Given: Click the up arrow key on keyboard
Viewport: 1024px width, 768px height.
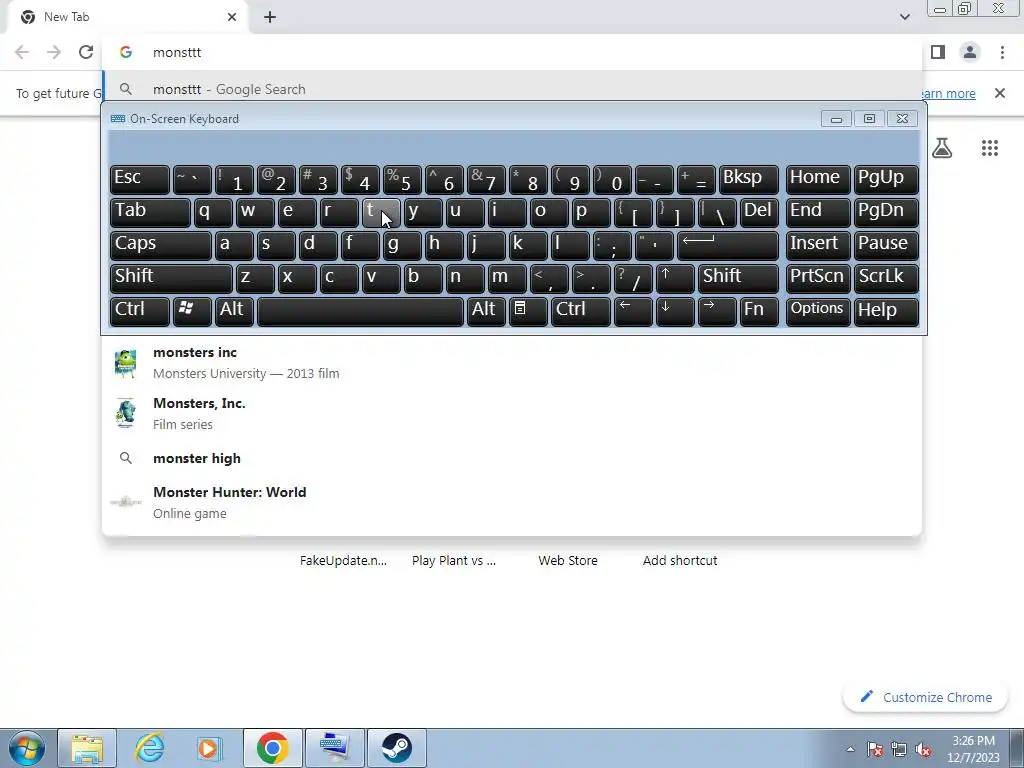Looking at the screenshot, I should [674, 278].
